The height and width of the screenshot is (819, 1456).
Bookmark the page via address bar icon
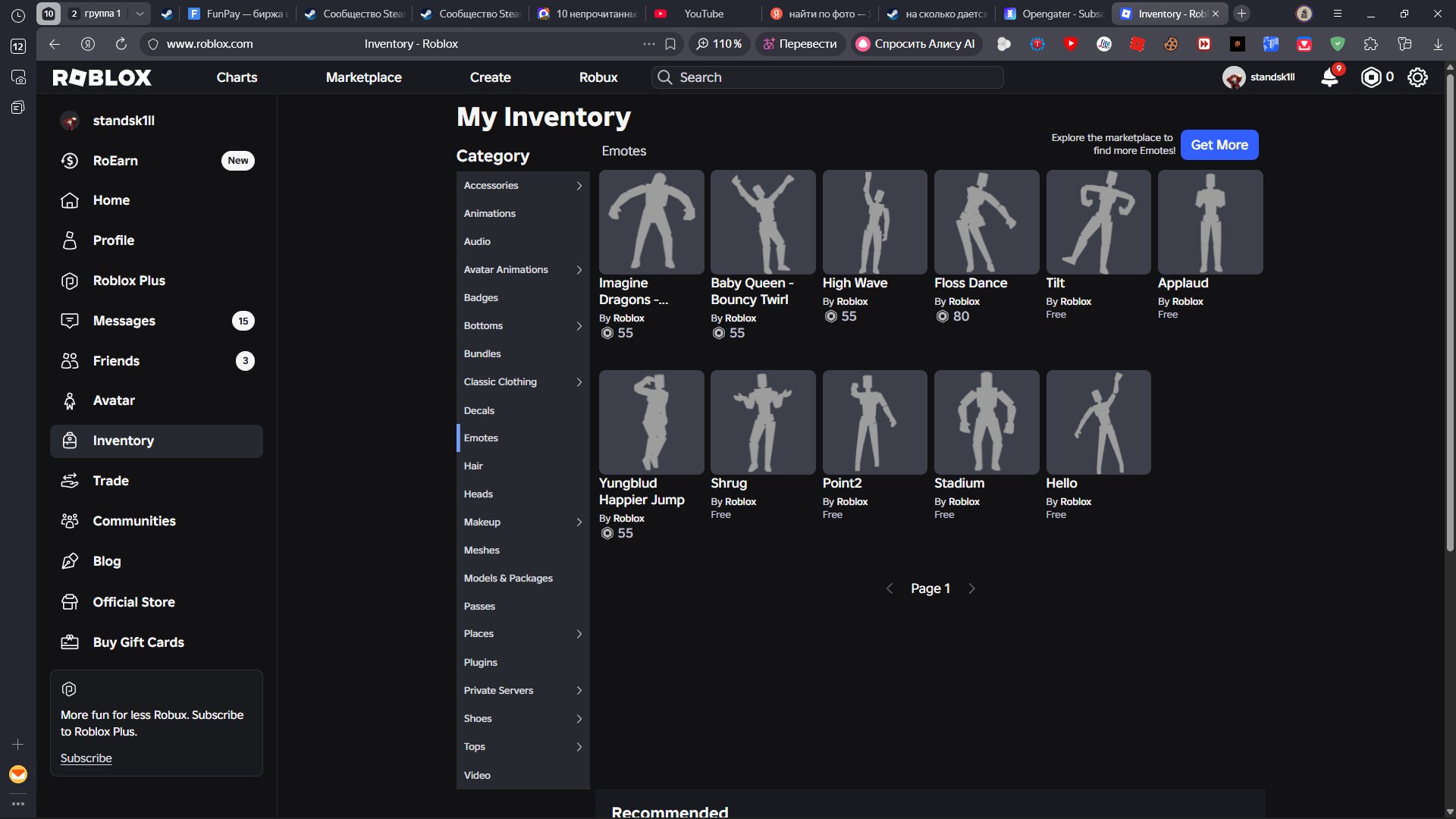670,44
